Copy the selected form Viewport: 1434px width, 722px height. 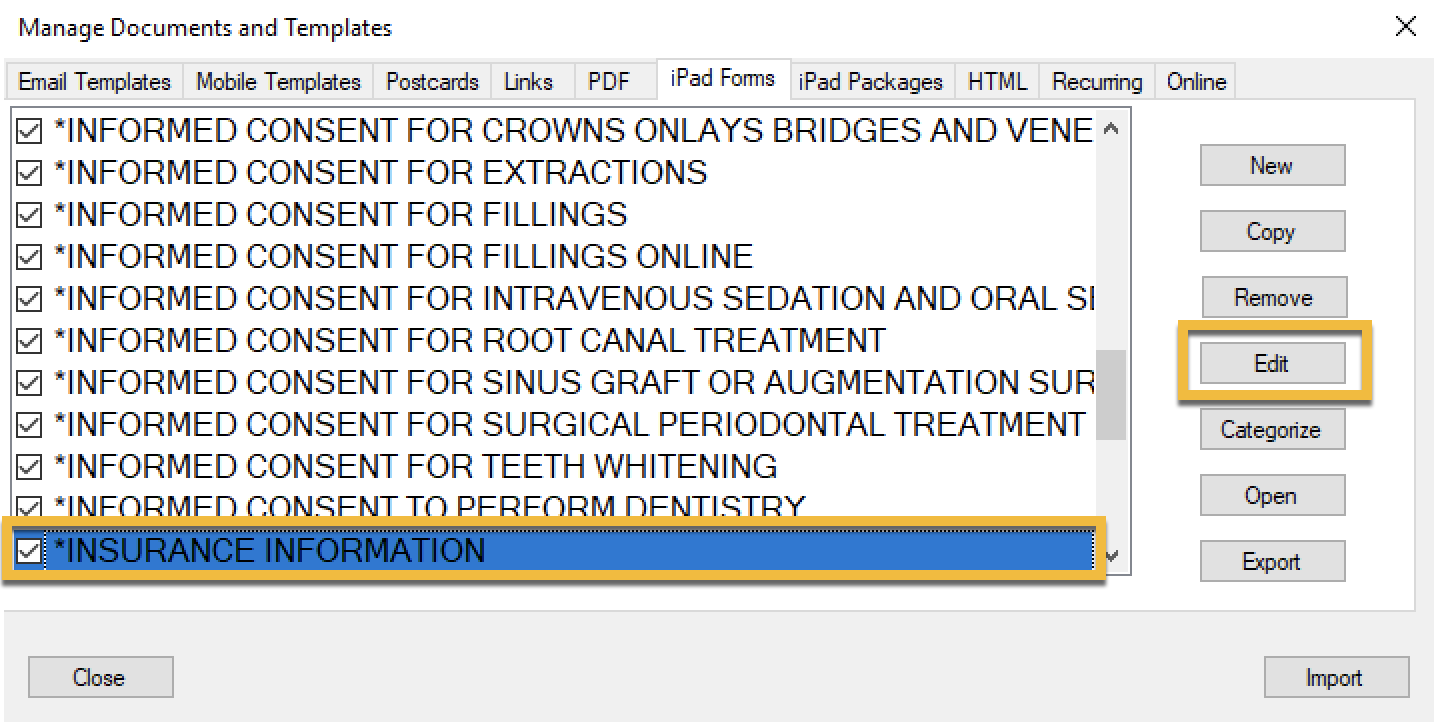pyautogui.click(x=1272, y=231)
